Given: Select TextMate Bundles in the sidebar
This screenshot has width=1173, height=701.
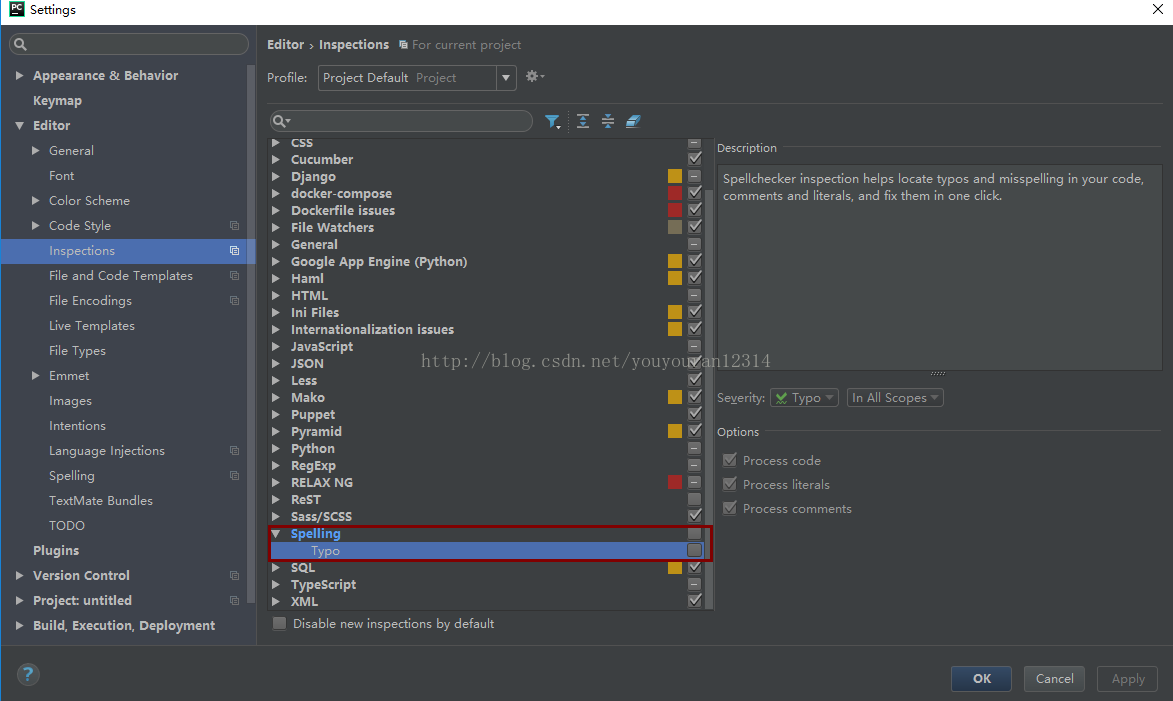Looking at the screenshot, I should 101,501.
